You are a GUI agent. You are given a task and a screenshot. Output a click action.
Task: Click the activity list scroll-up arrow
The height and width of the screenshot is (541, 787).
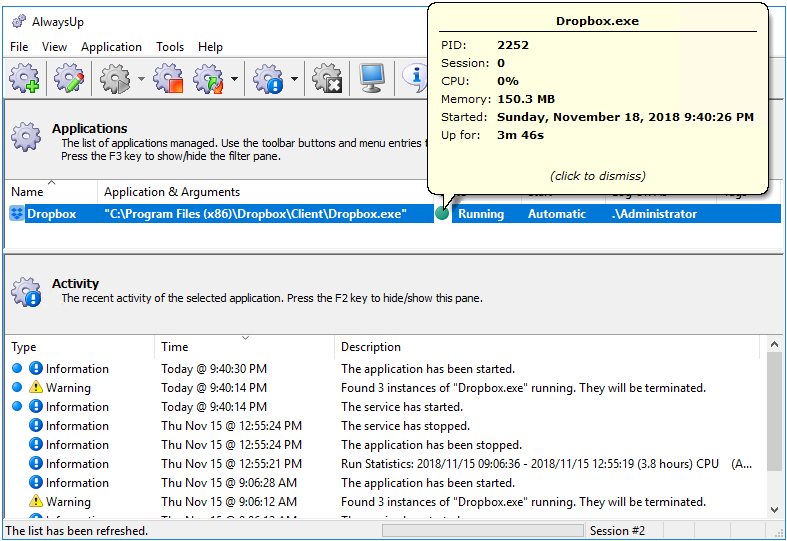tap(774, 344)
